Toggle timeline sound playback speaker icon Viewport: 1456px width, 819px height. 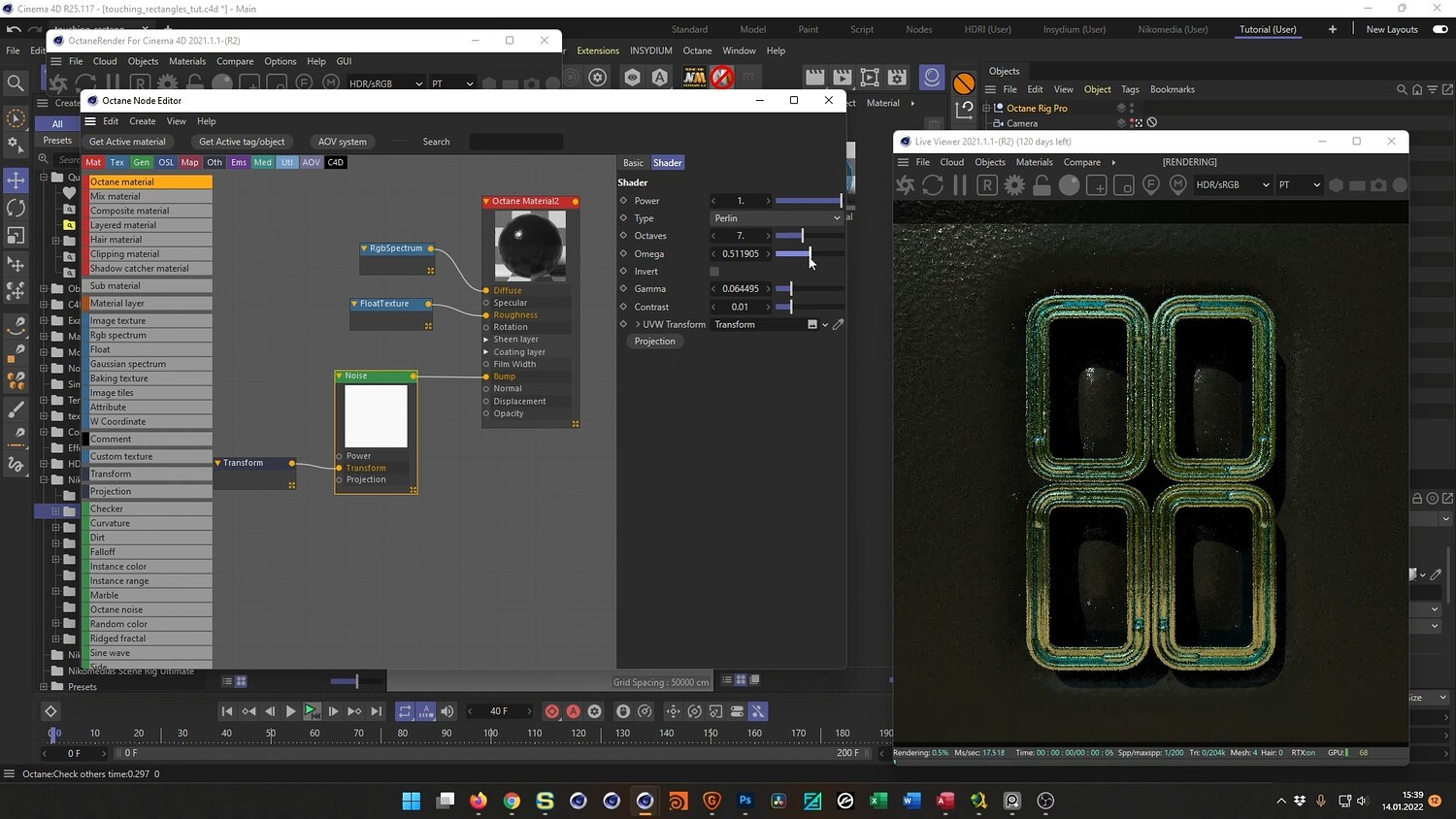click(447, 711)
